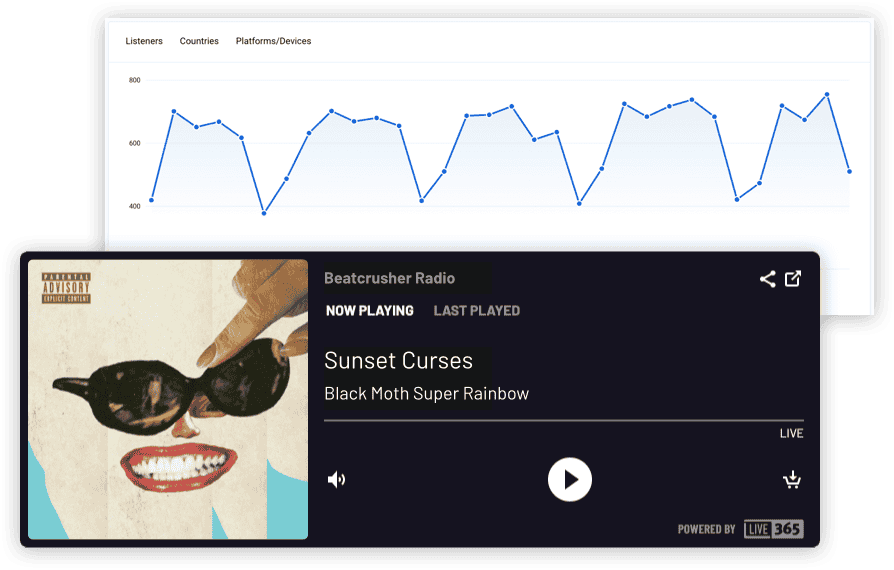Open the Platforms/Devices tab
Viewport: 894px width, 570px height.
click(273, 41)
